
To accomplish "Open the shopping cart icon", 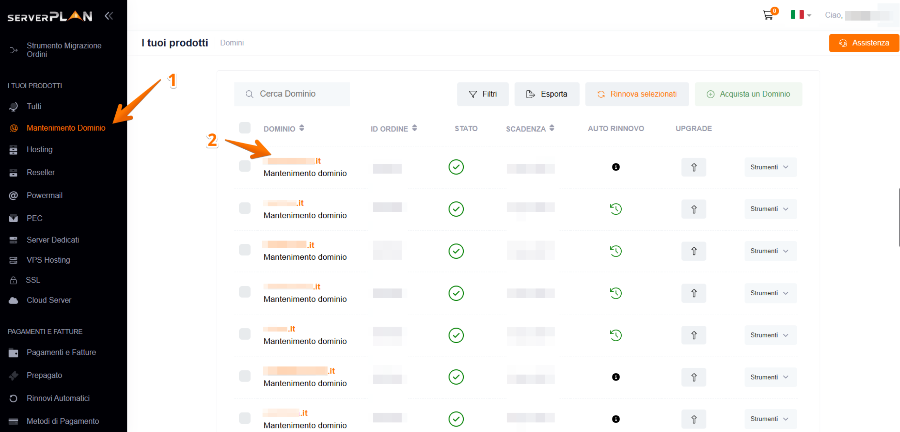I will [768, 15].
